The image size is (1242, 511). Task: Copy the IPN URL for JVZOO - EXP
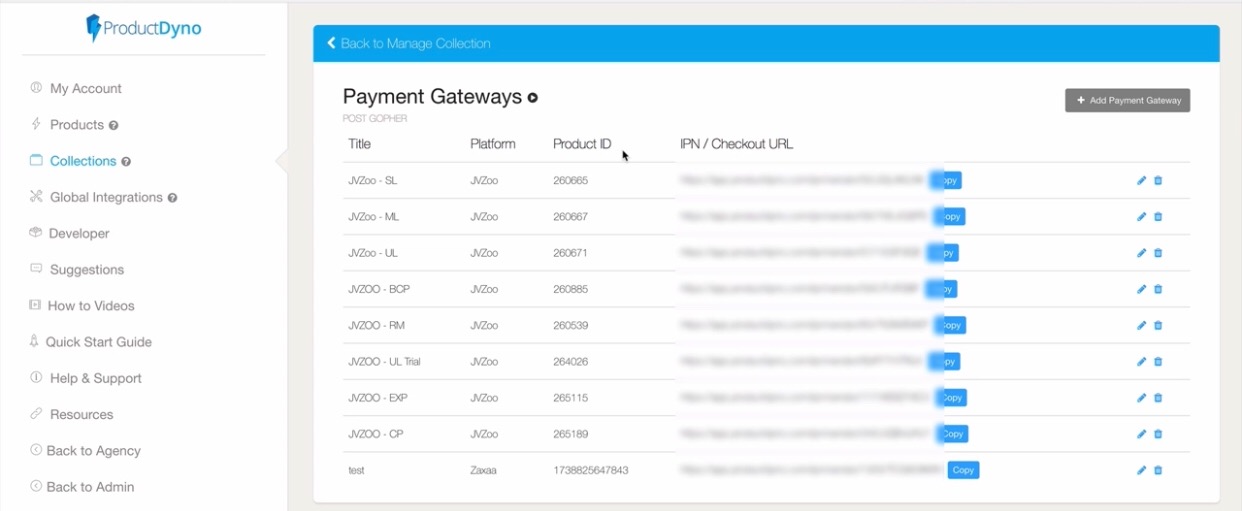coord(951,398)
